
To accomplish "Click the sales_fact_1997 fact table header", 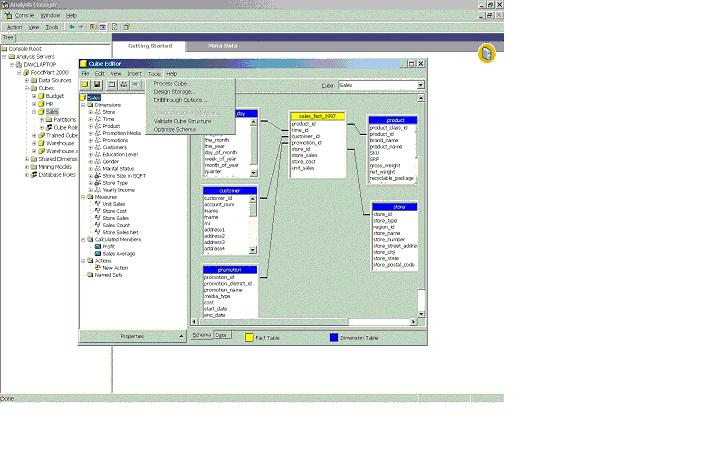I will (x=317, y=116).
